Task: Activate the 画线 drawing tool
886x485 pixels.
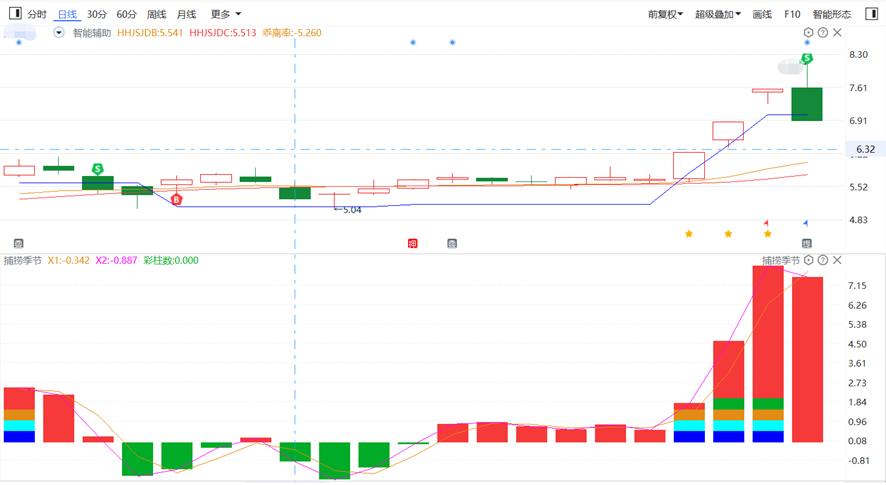Action: [762, 14]
